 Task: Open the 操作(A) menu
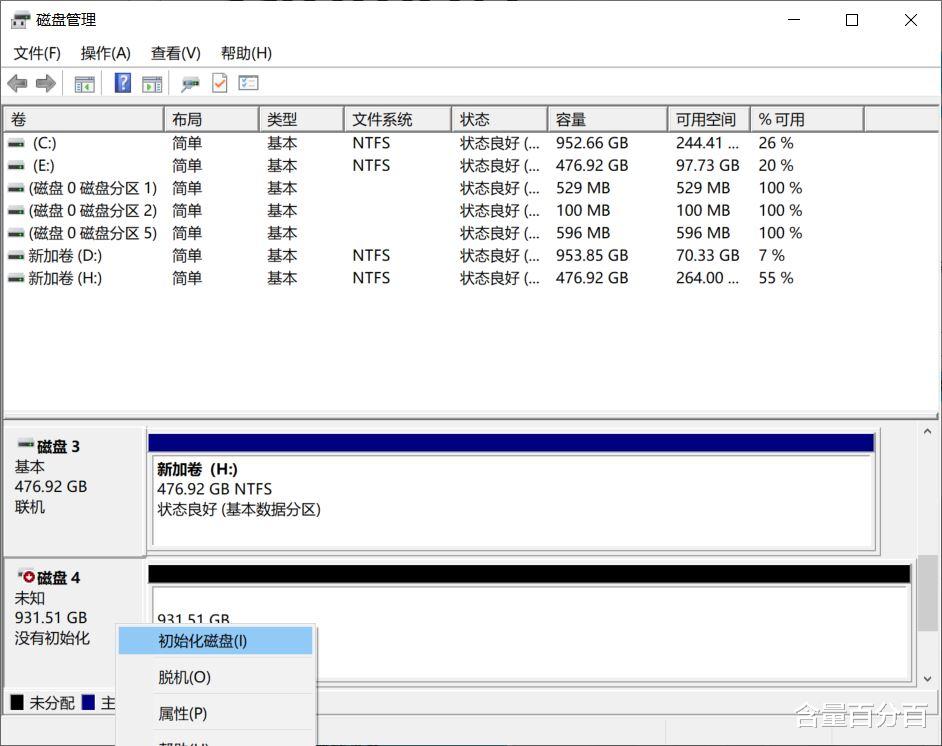pos(106,53)
